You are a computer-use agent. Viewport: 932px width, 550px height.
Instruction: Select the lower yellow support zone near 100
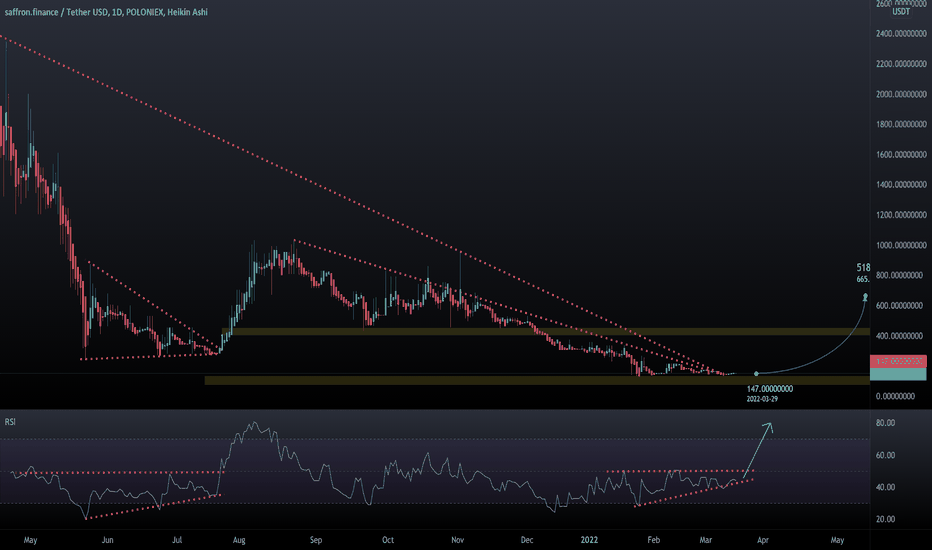[537, 380]
